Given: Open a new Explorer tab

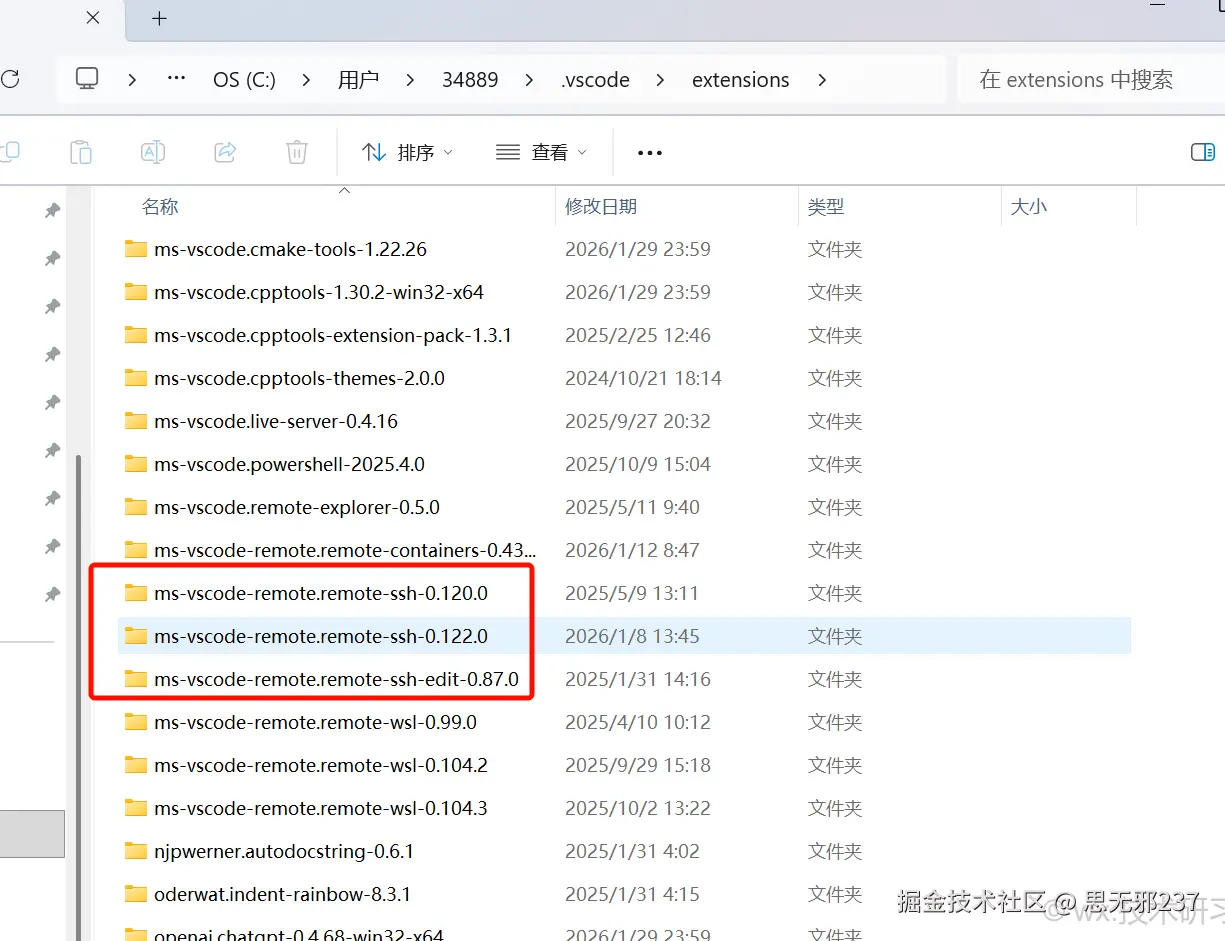Looking at the screenshot, I should [x=160, y=18].
